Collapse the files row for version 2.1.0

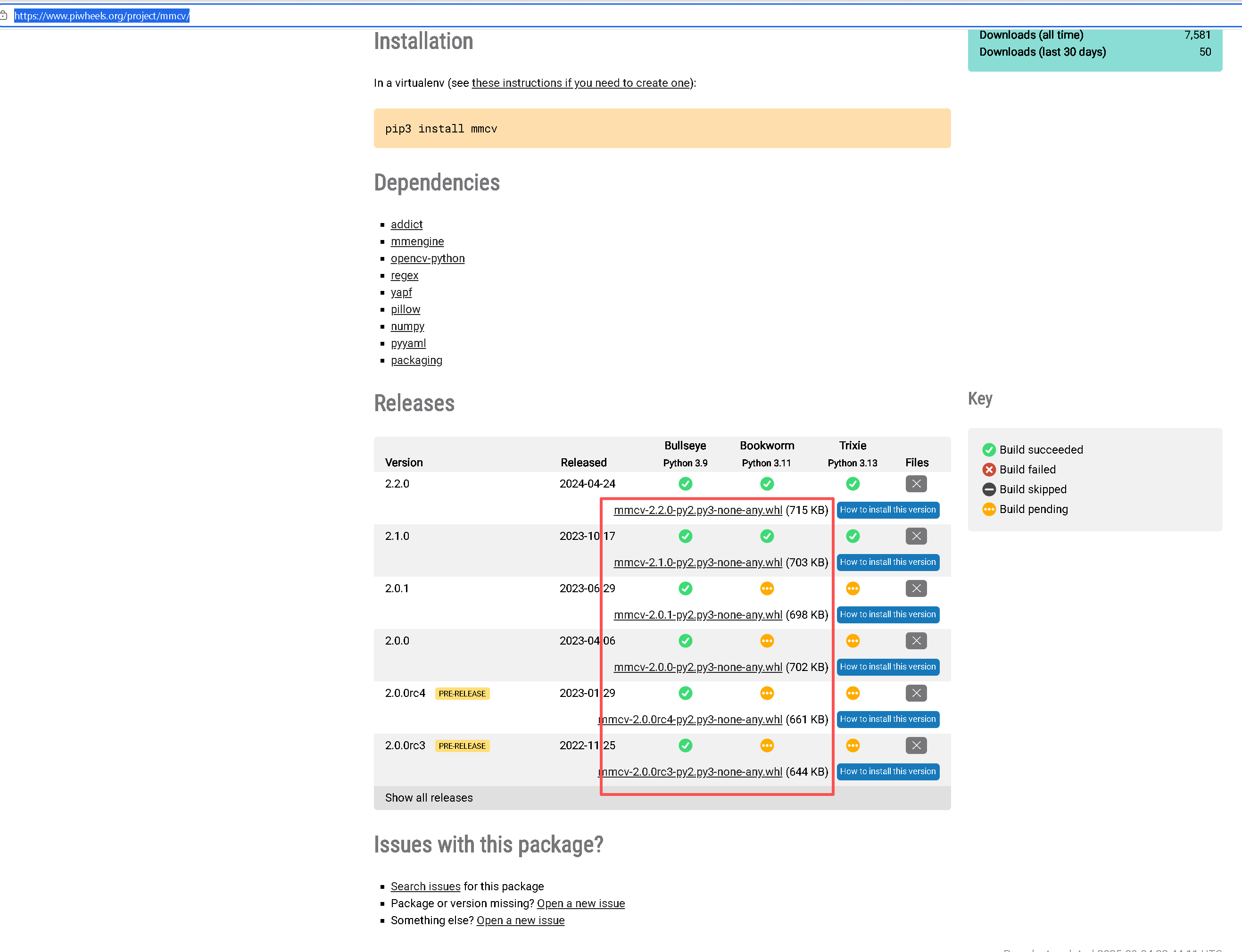(916, 536)
